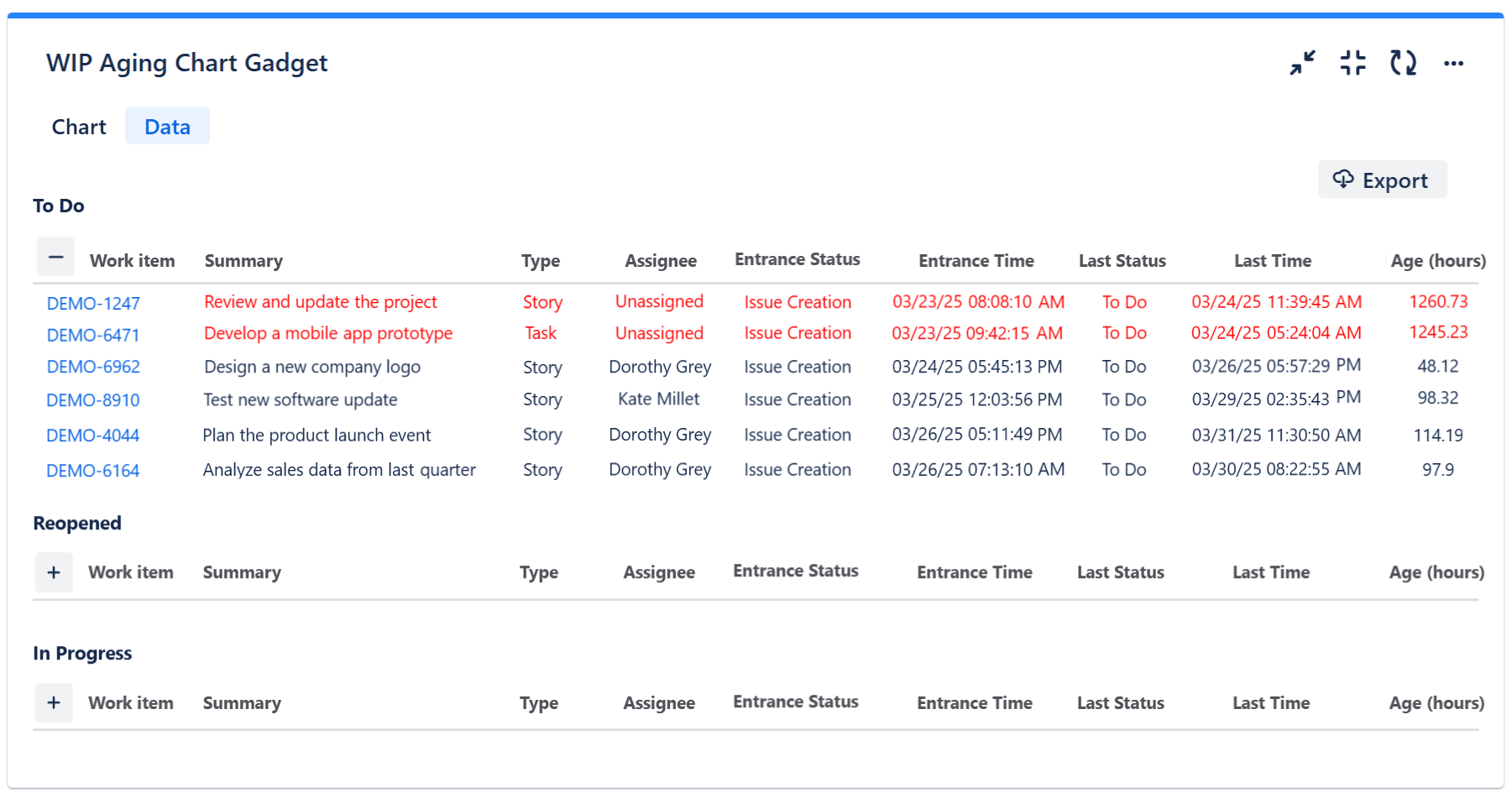The width and height of the screenshot is (1512, 798).
Task: Switch to the Chart tab
Action: pyautogui.click(x=79, y=127)
